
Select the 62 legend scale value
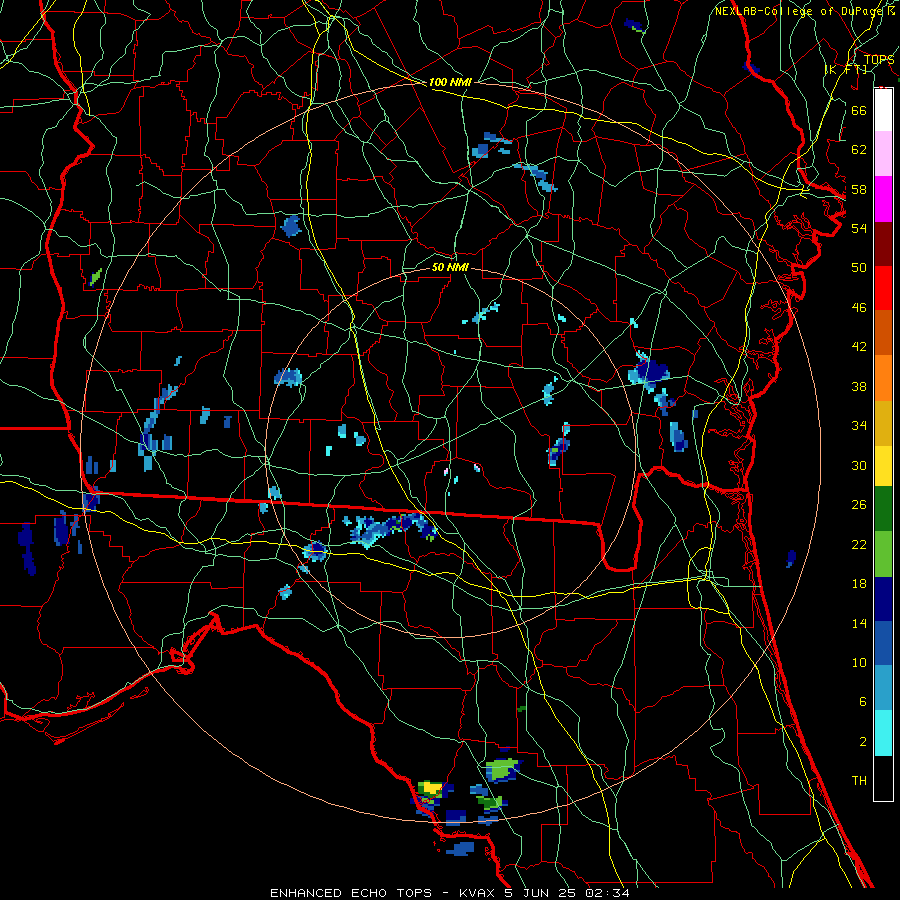[859, 150]
